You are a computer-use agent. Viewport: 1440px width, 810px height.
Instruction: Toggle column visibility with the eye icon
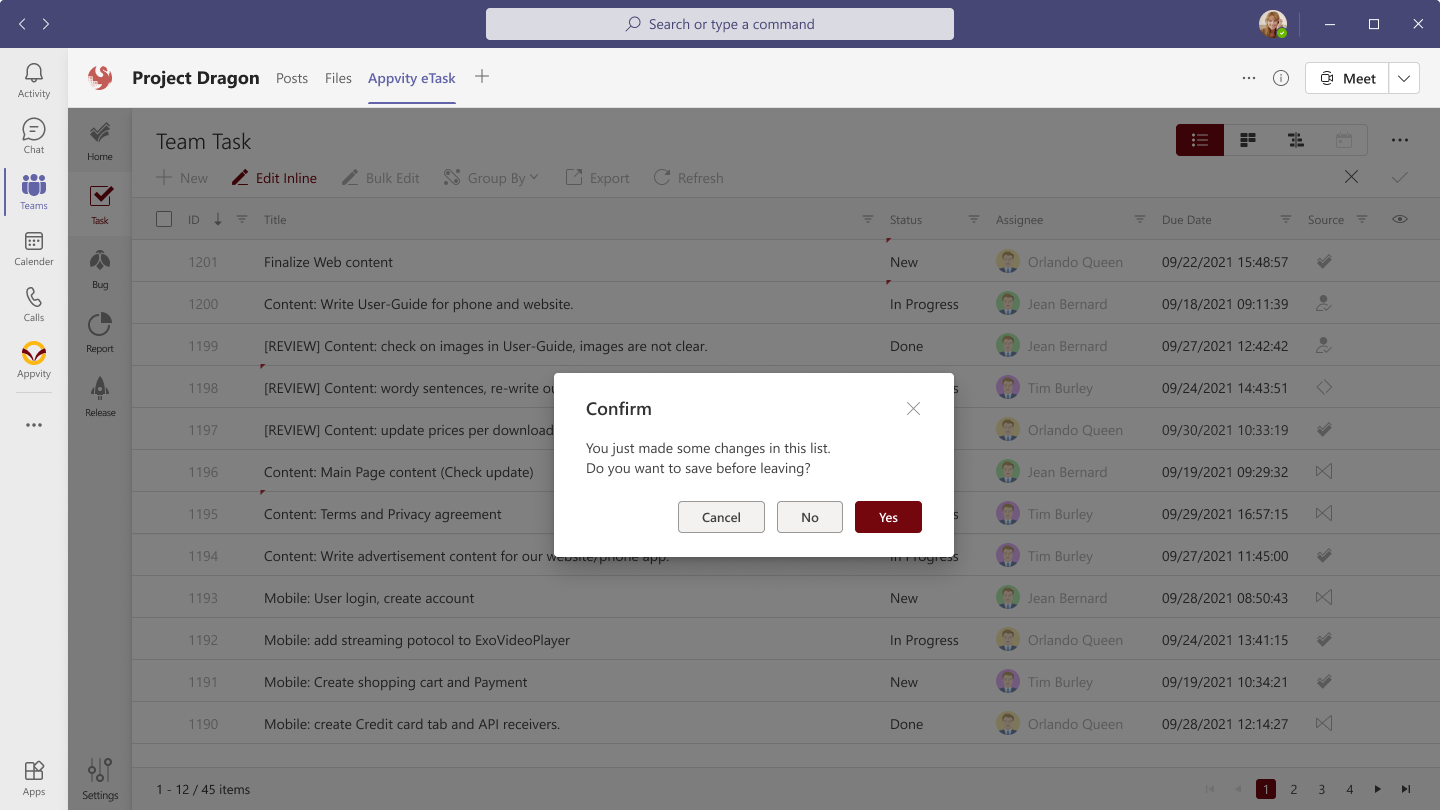tap(1400, 218)
